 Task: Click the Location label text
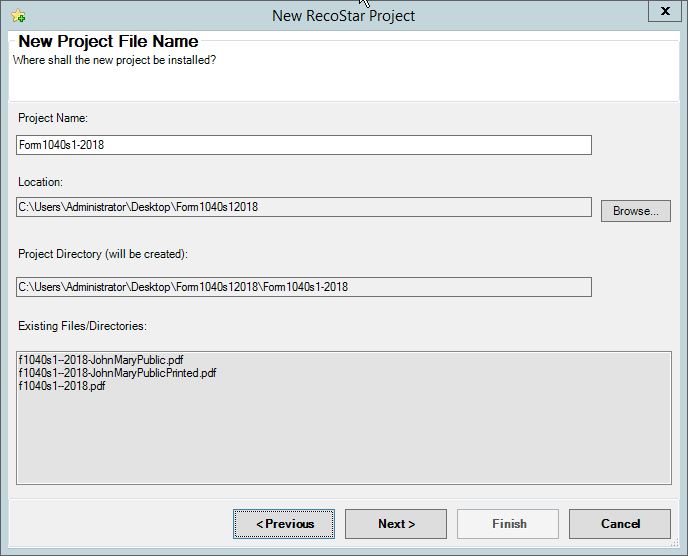[40, 182]
